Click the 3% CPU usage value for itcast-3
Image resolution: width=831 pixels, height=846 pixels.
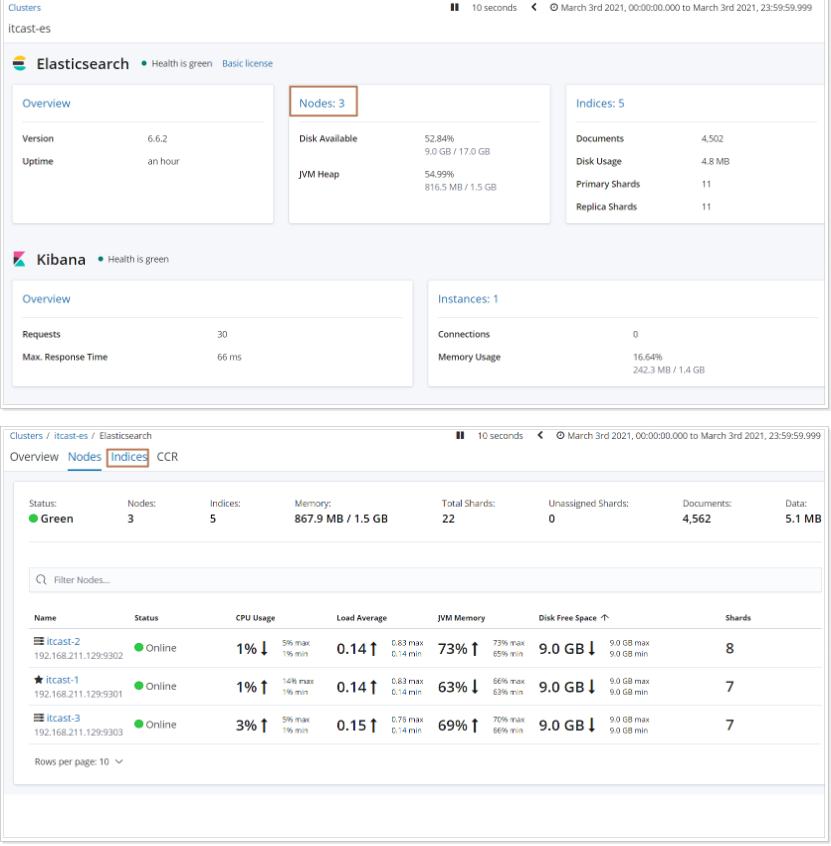pyautogui.click(x=246, y=725)
